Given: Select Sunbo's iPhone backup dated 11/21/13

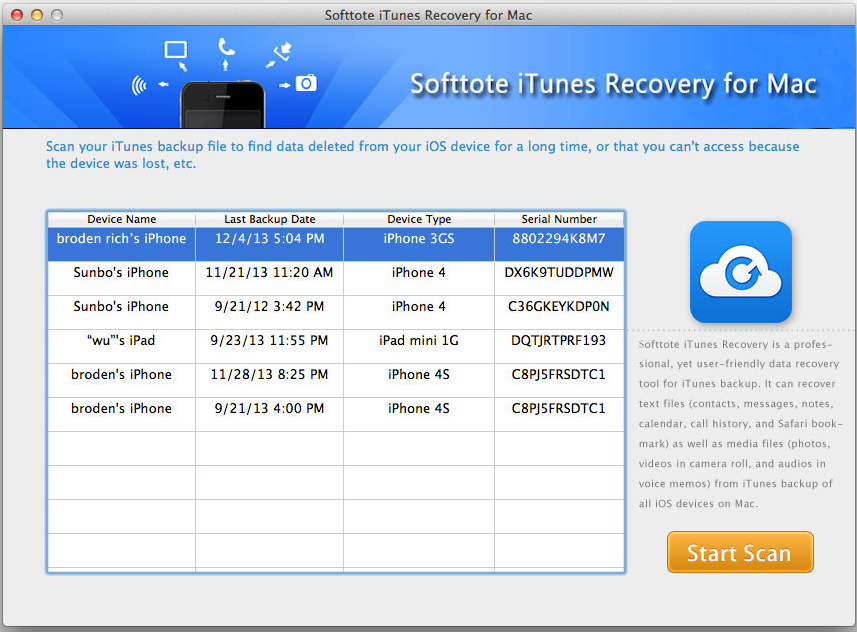Looking at the screenshot, I should pyautogui.click(x=121, y=273).
